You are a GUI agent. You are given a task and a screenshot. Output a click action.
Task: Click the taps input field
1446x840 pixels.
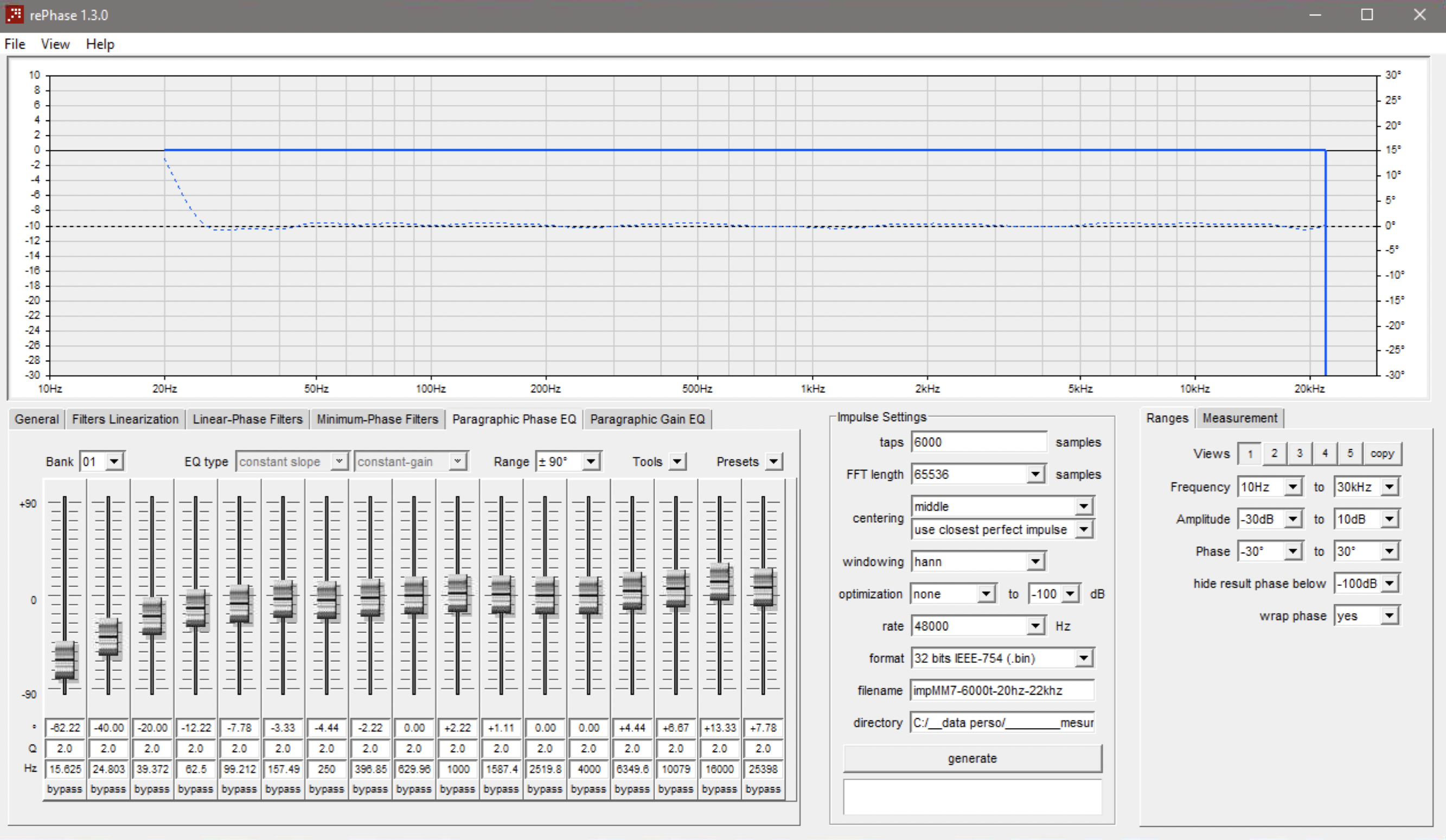point(978,442)
